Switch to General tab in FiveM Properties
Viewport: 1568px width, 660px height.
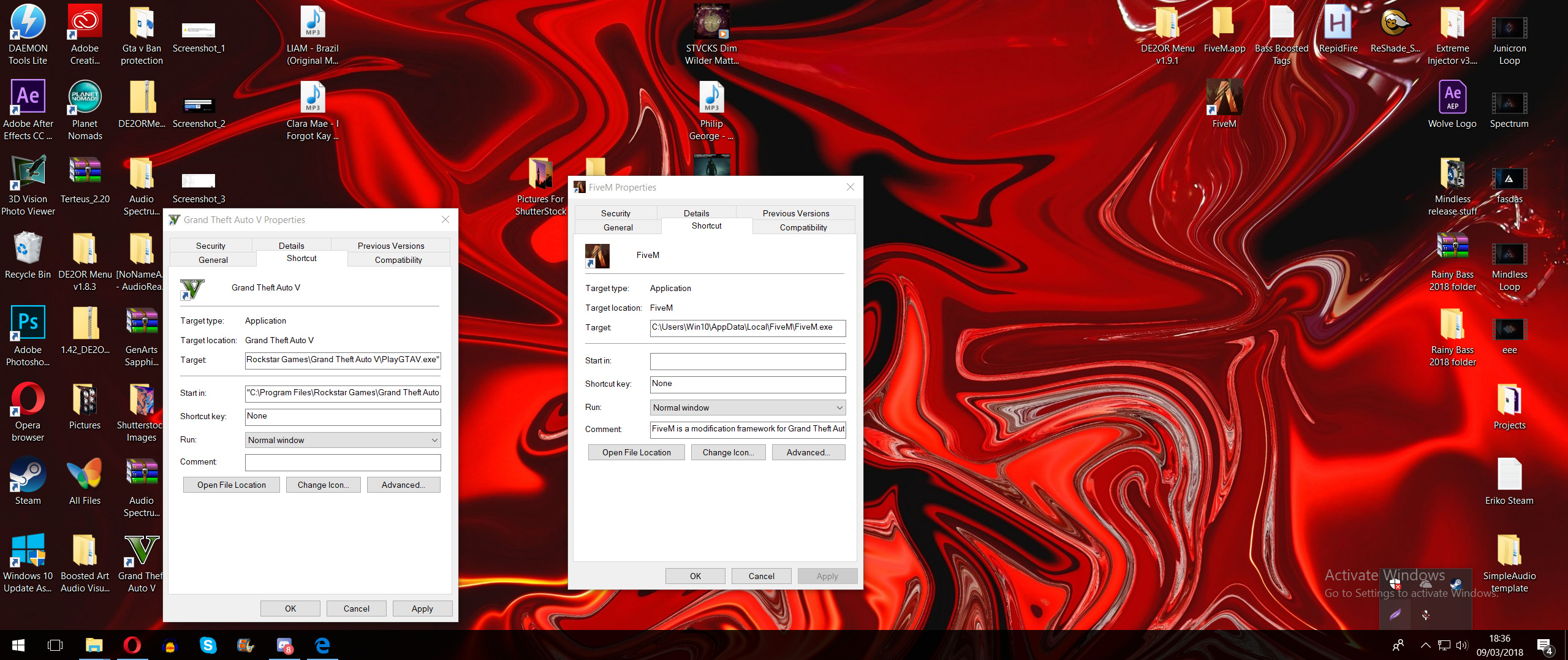pos(618,227)
